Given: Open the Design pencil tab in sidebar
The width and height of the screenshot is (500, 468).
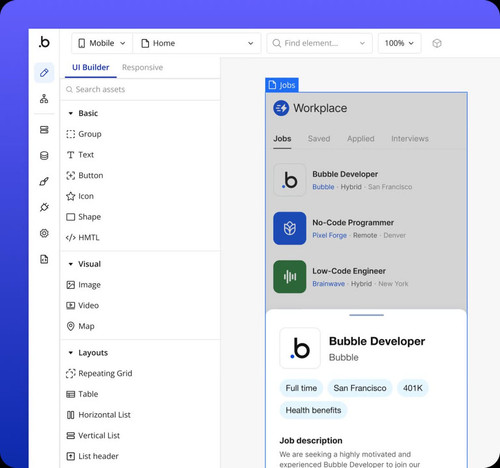Looking at the screenshot, I should 44,73.
